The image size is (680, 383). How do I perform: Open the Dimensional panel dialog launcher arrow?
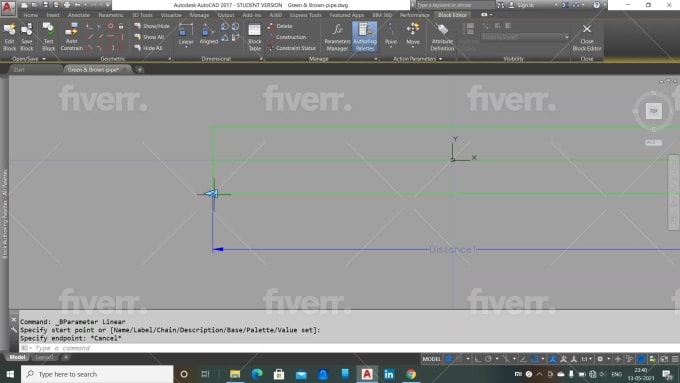[262, 59]
